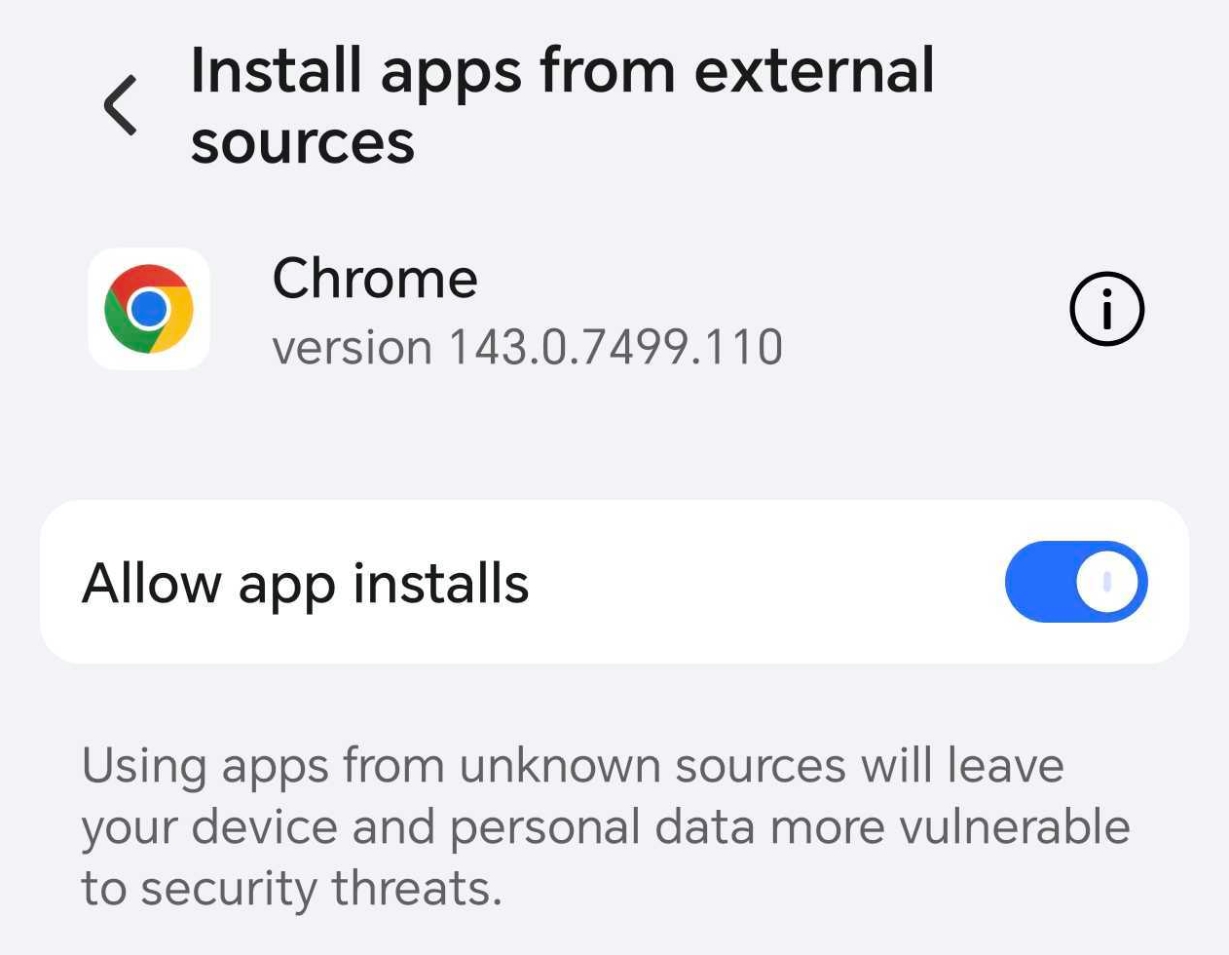
Task: Tap the 'security threats' line of the warning
Action: point(290,888)
